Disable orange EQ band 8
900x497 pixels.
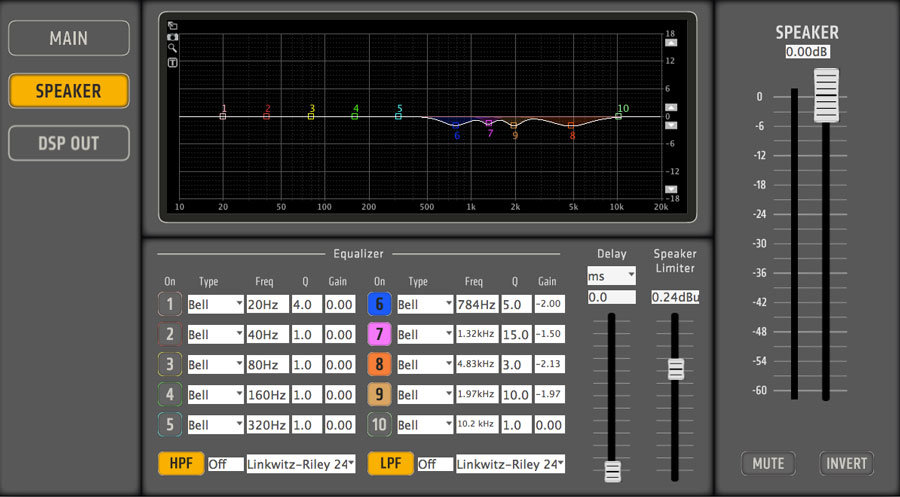coord(379,364)
